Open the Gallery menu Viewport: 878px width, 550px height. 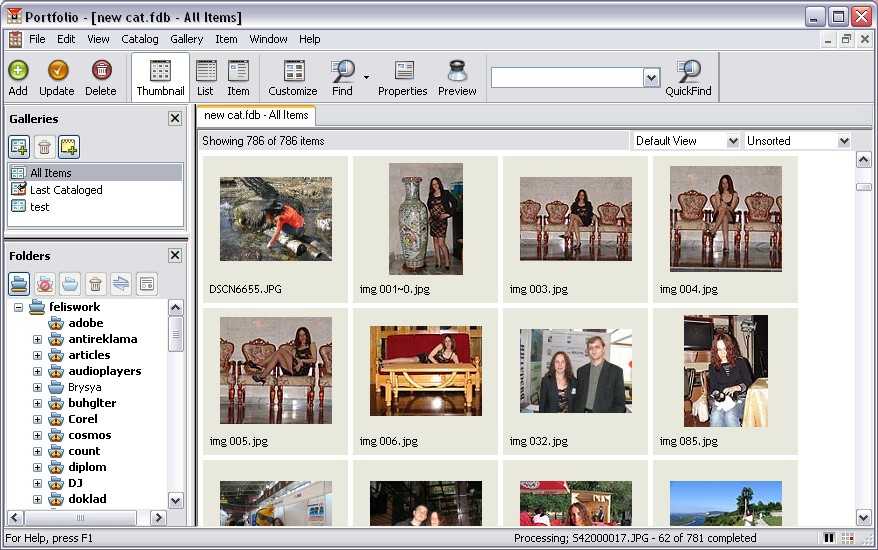click(x=186, y=39)
